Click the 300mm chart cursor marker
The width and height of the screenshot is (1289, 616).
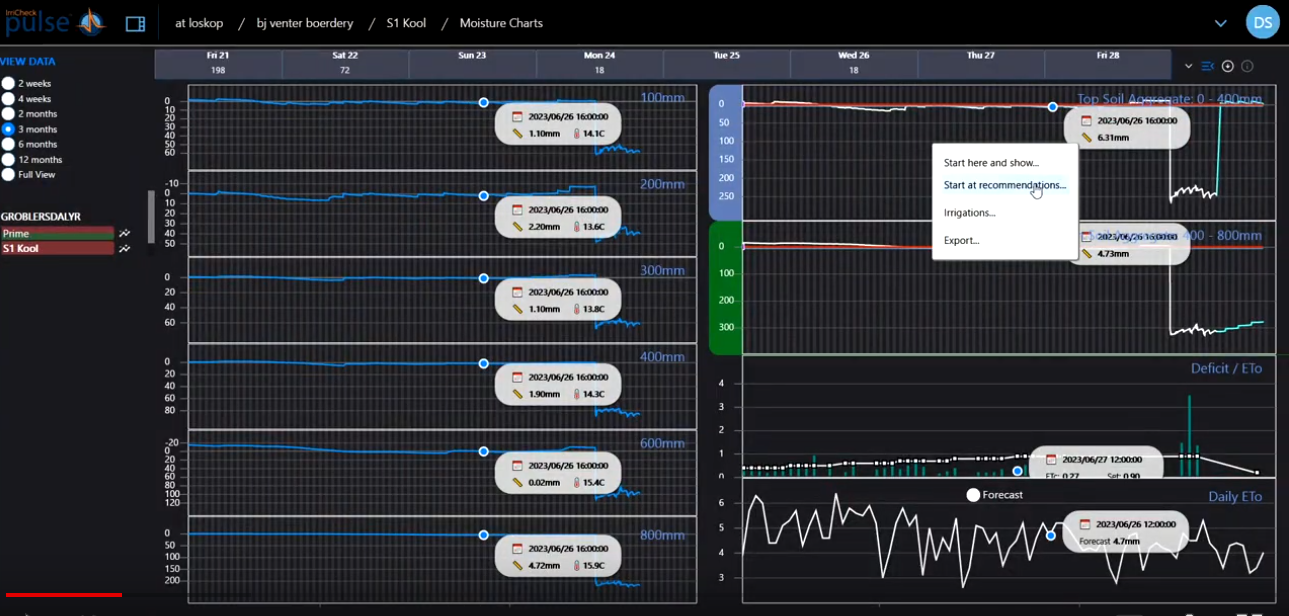pyautogui.click(x=484, y=279)
